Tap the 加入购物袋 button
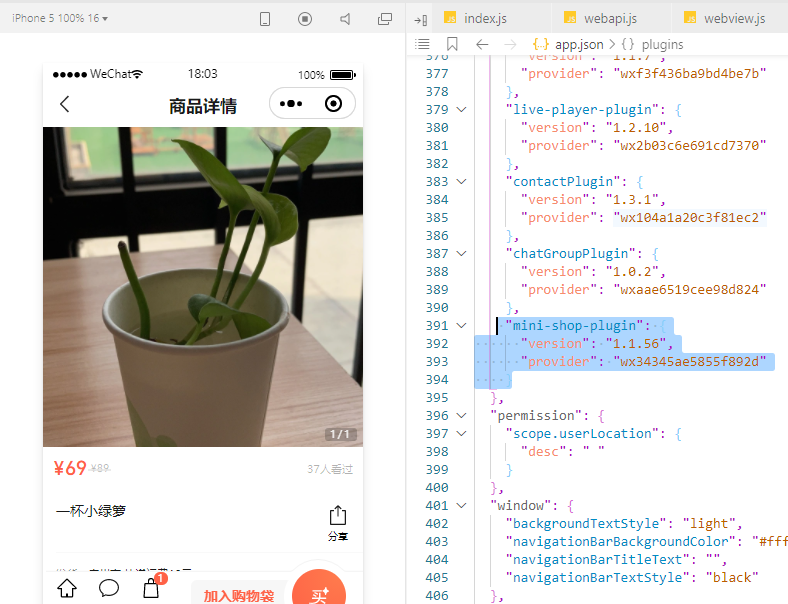 point(239,595)
